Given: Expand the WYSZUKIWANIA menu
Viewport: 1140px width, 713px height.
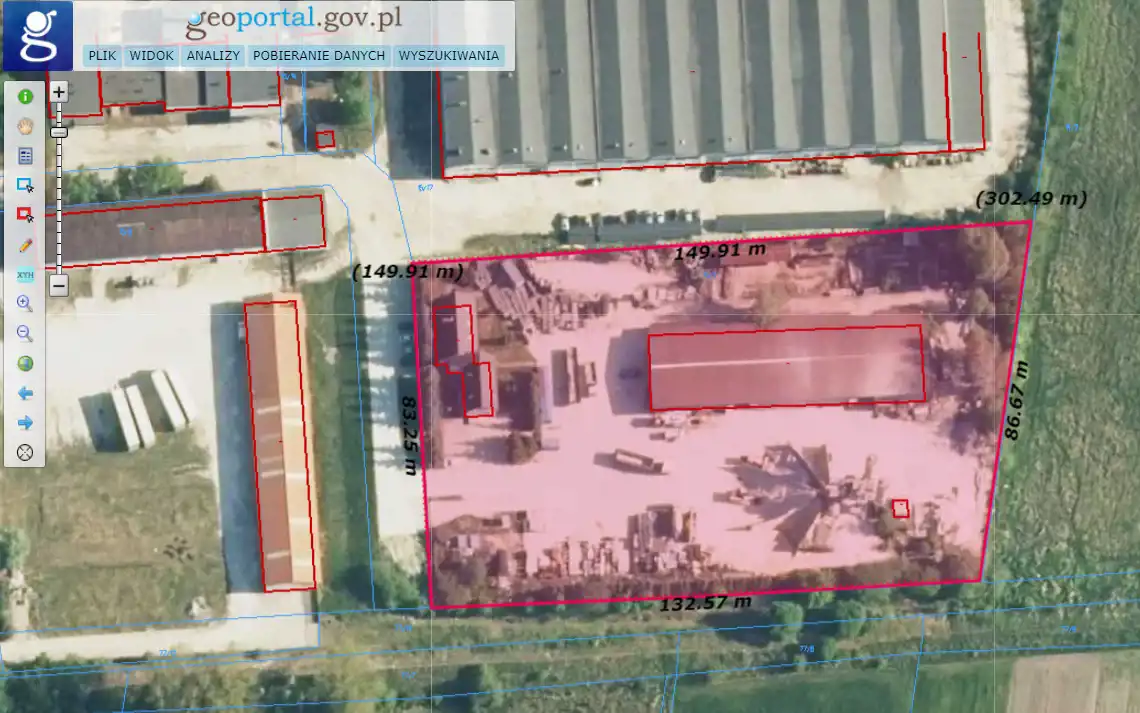Looking at the screenshot, I should pos(448,56).
